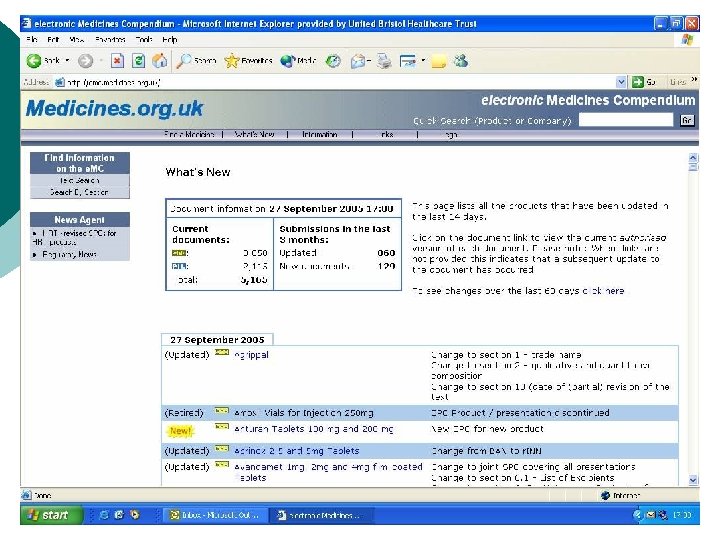Click the Amoxil Vials for Injection 250mg text
The width and height of the screenshot is (720, 540).
[x=304, y=413]
